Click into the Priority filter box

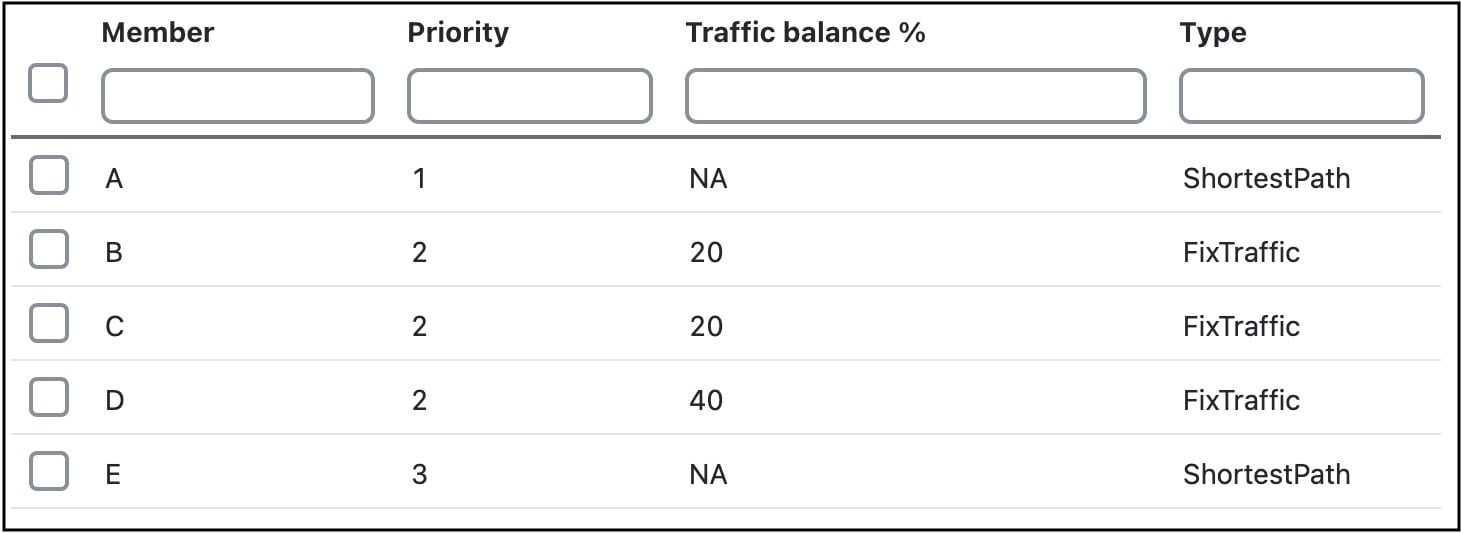[530, 96]
